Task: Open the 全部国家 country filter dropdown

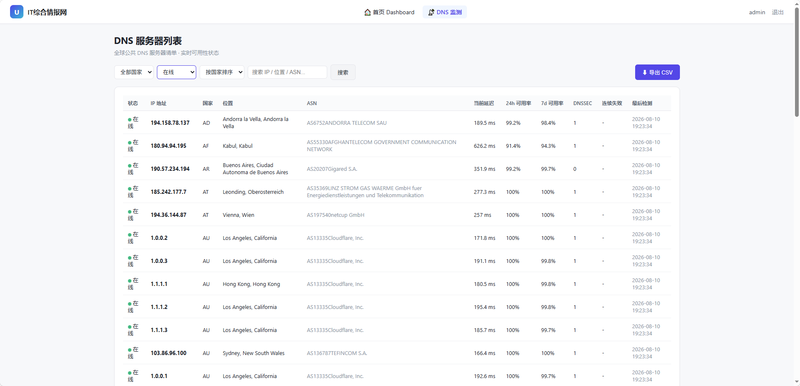Action: pyautogui.click(x=134, y=72)
